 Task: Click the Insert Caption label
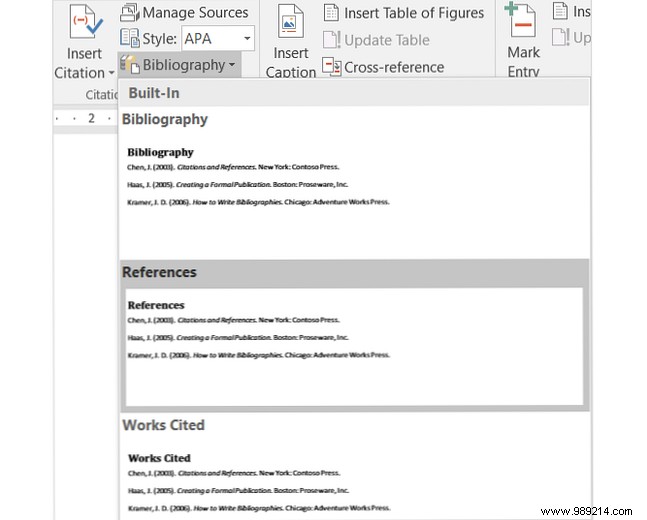(290, 62)
